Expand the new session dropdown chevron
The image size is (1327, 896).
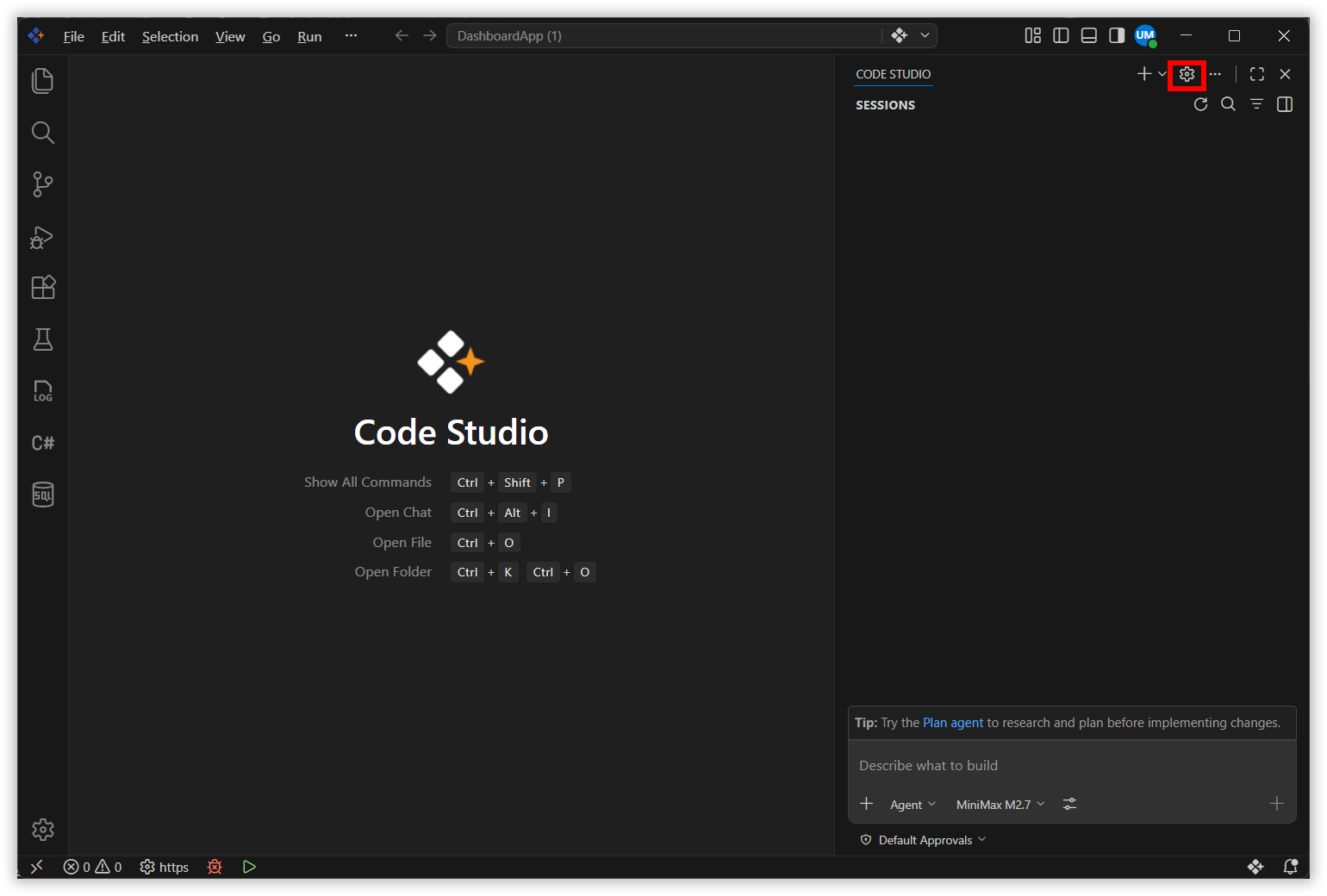pyautogui.click(x=1162, y=74)
